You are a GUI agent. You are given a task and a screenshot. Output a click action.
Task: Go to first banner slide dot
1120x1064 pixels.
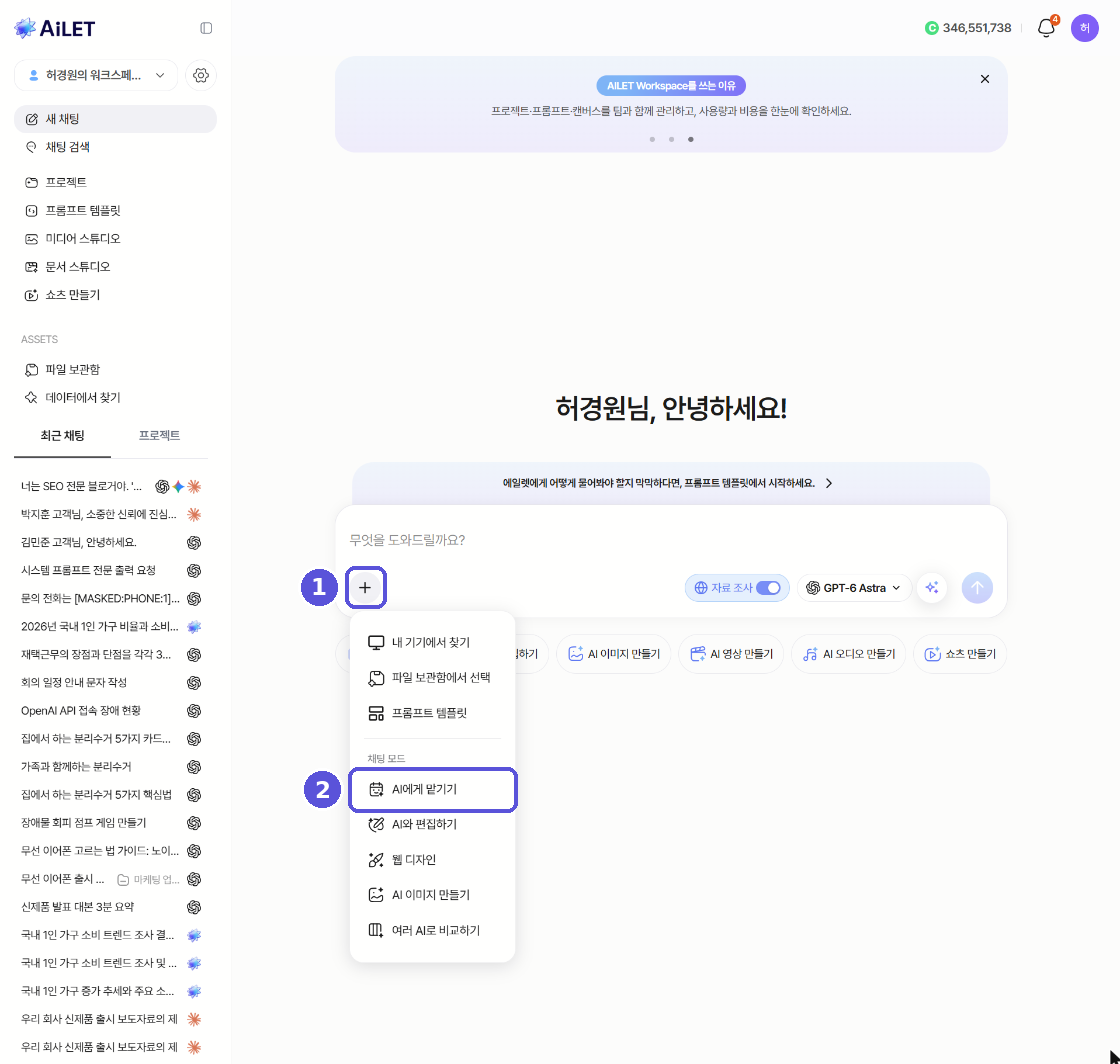click(652, 139)
